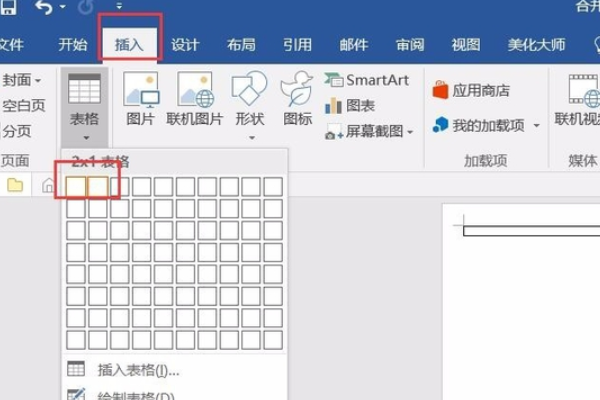Image resolution: width=600 pixels, height=400 pixels.
Task: Insert a 分页 page break
Action: (x=16, y=131)
